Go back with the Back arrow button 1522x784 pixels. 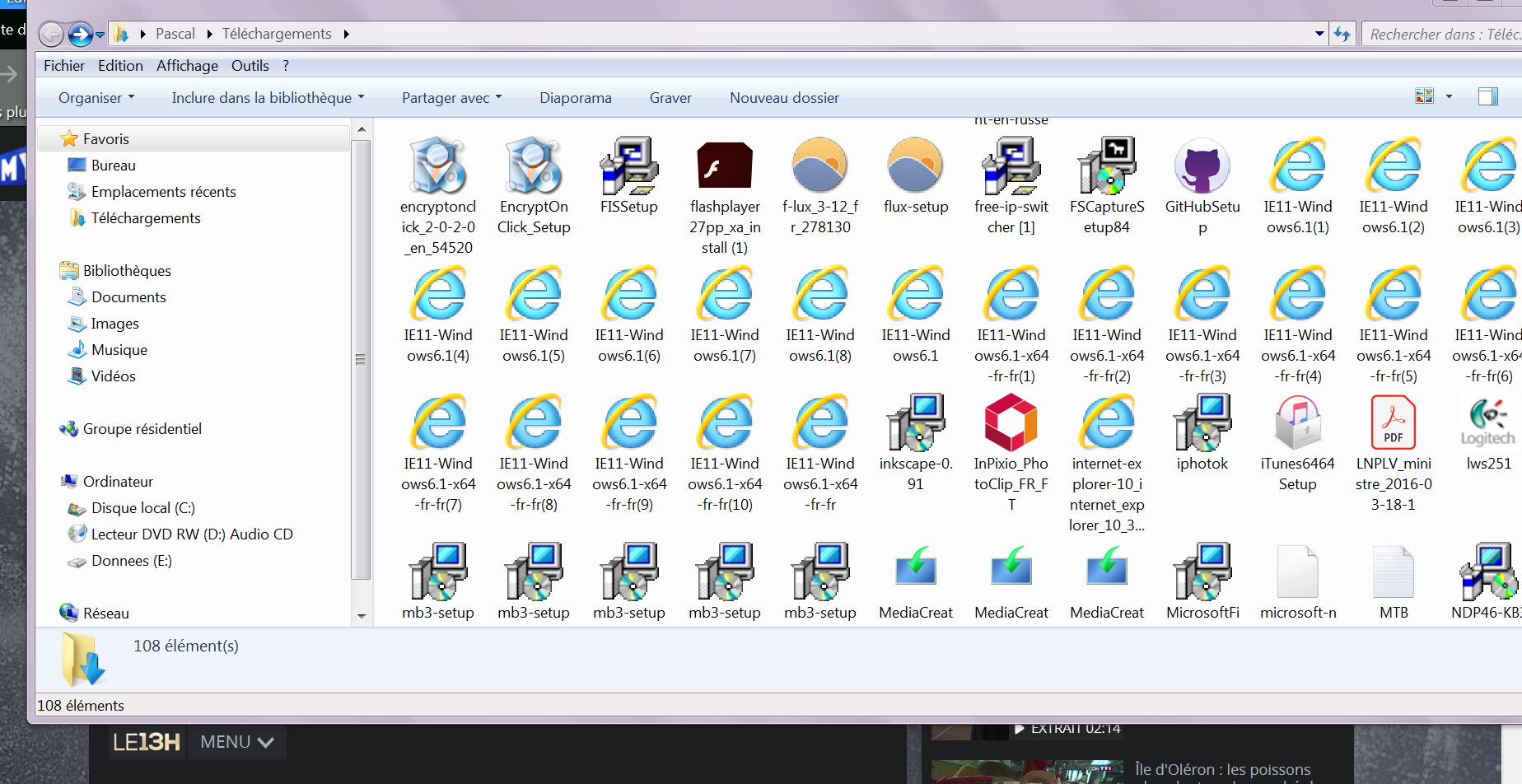(x=51, y=35)
